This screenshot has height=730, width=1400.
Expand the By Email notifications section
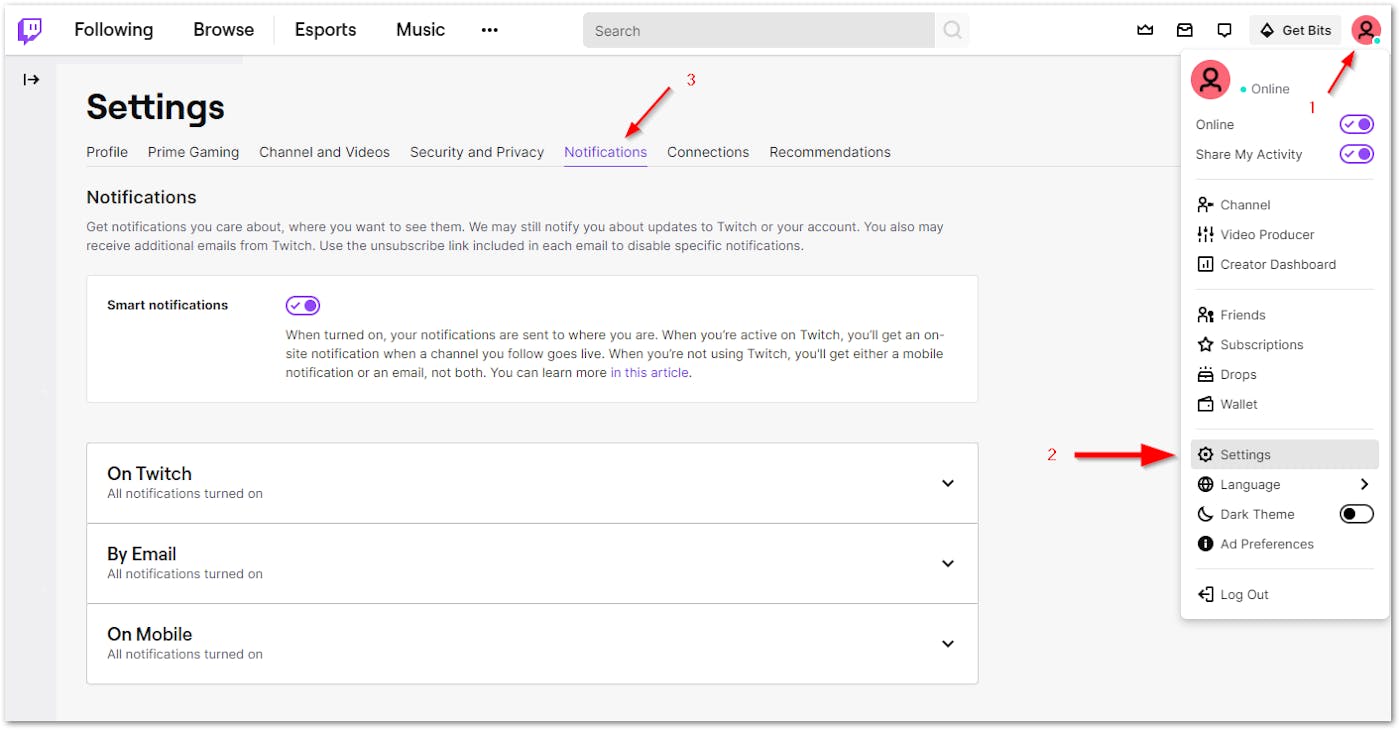click(x=532, y=563)
